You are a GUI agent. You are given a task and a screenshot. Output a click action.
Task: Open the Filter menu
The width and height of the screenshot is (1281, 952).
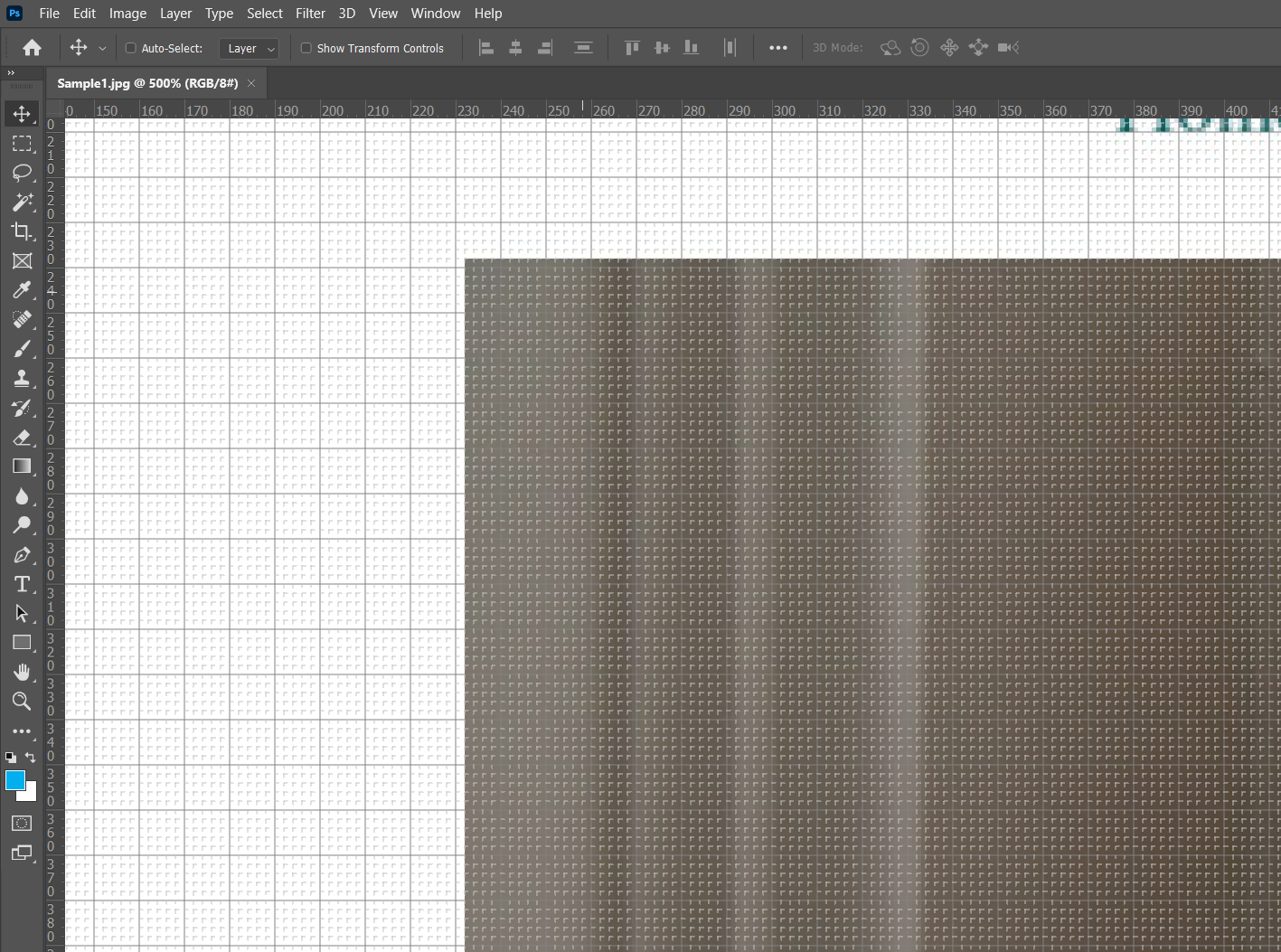(310, 13)
